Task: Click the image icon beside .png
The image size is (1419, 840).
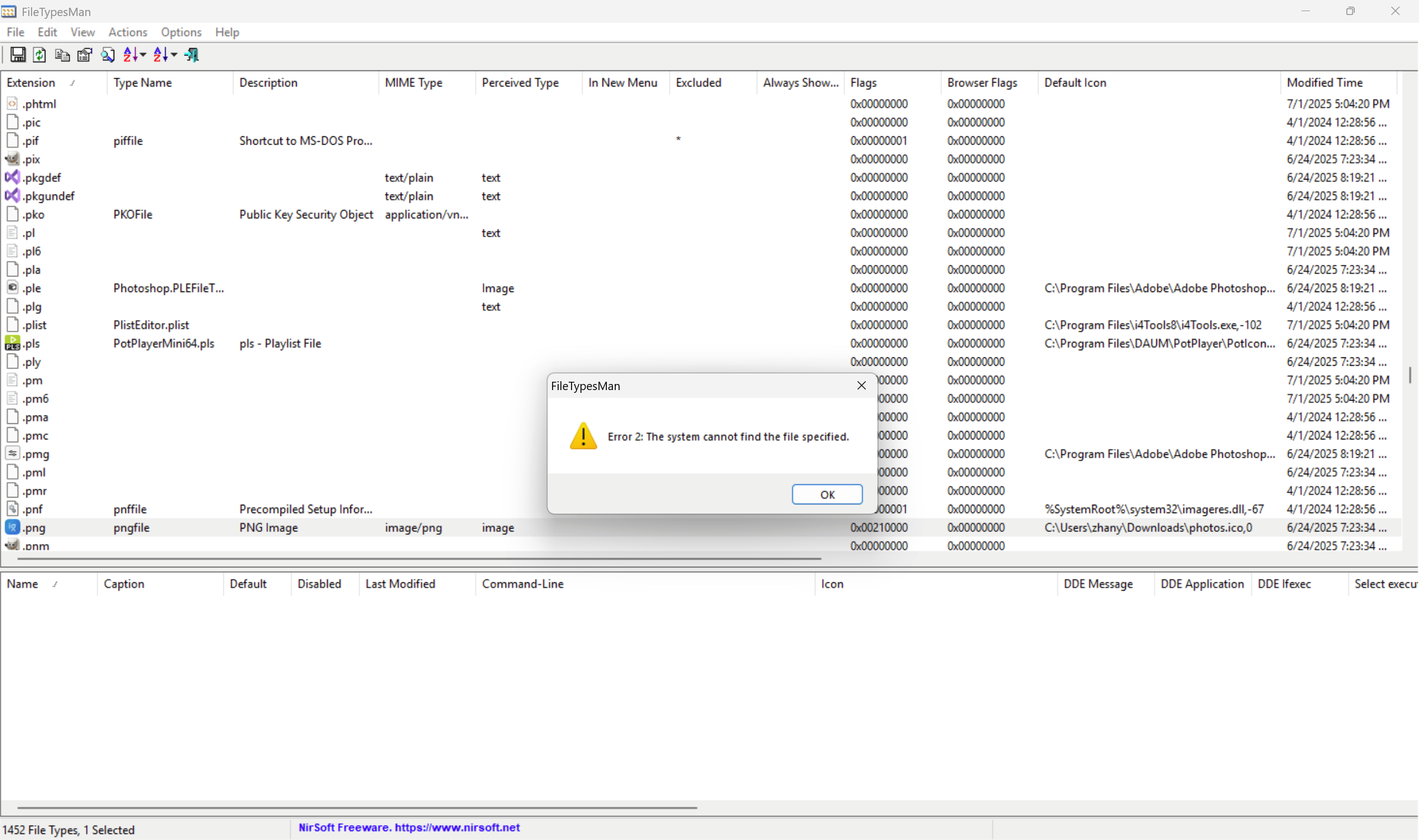Action: [12, 527]
